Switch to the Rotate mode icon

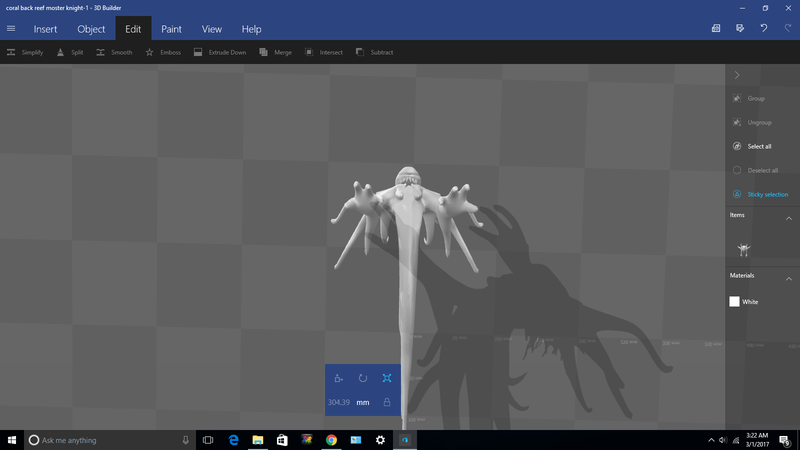pos(363,378)
